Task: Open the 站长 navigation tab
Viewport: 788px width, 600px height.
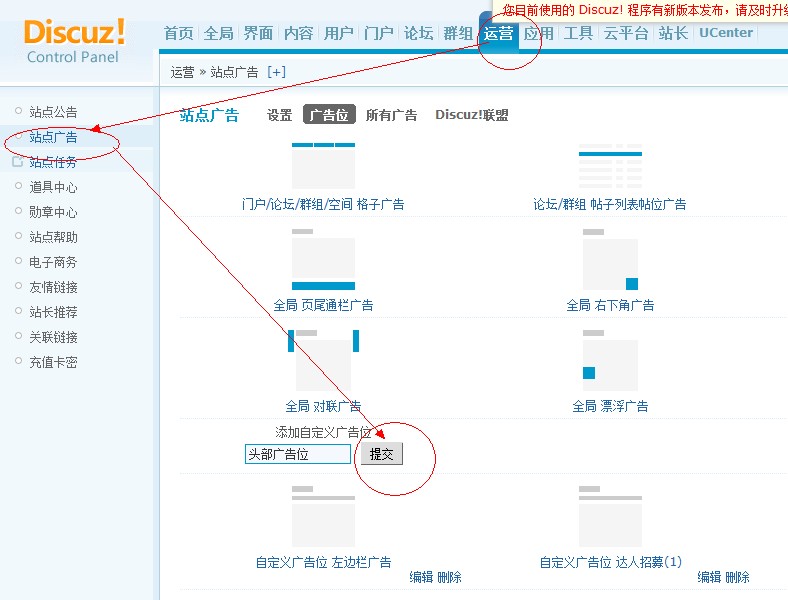Action: coord(673,33)
